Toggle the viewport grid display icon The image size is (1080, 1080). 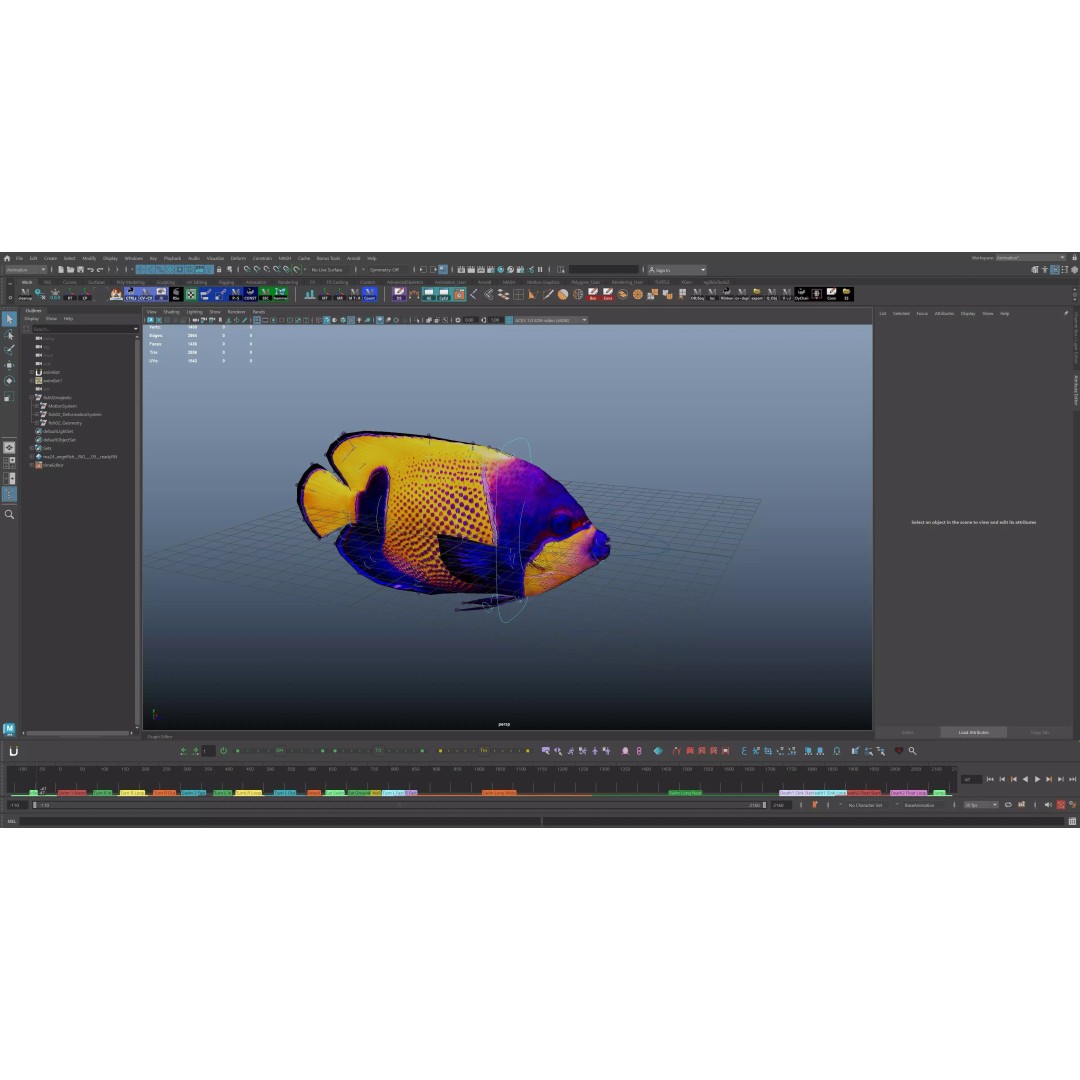pos(257,320)
